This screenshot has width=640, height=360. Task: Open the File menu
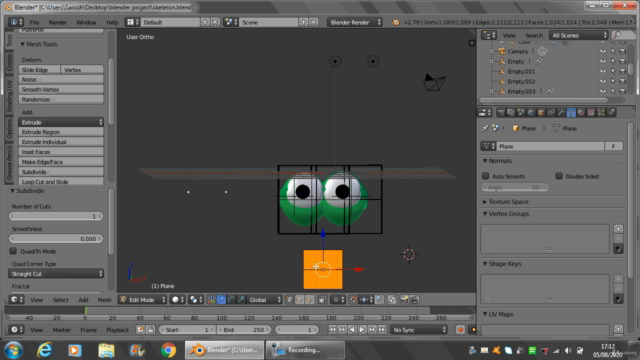click(x=34, y=22)
